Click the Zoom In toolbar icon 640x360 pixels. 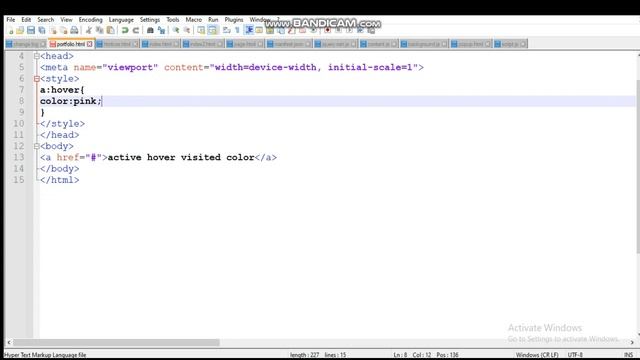[x=176, y=31]
